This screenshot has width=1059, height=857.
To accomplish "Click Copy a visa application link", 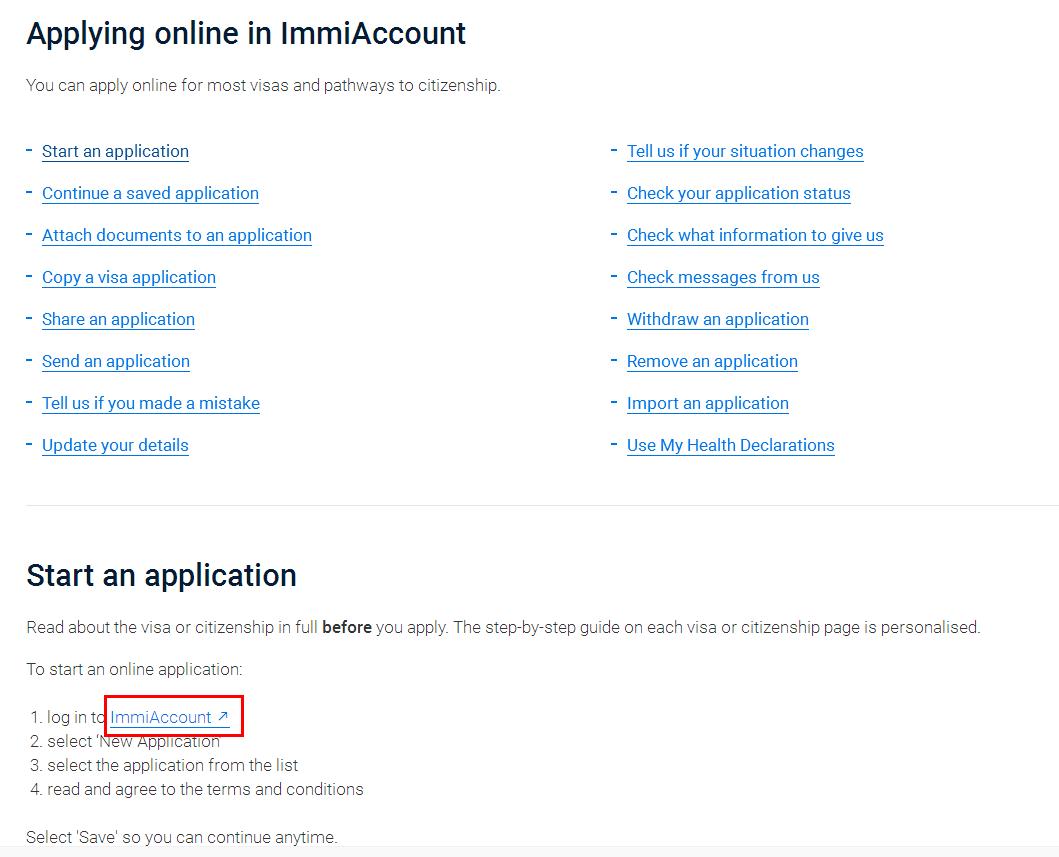I will [x=129, y=277].
